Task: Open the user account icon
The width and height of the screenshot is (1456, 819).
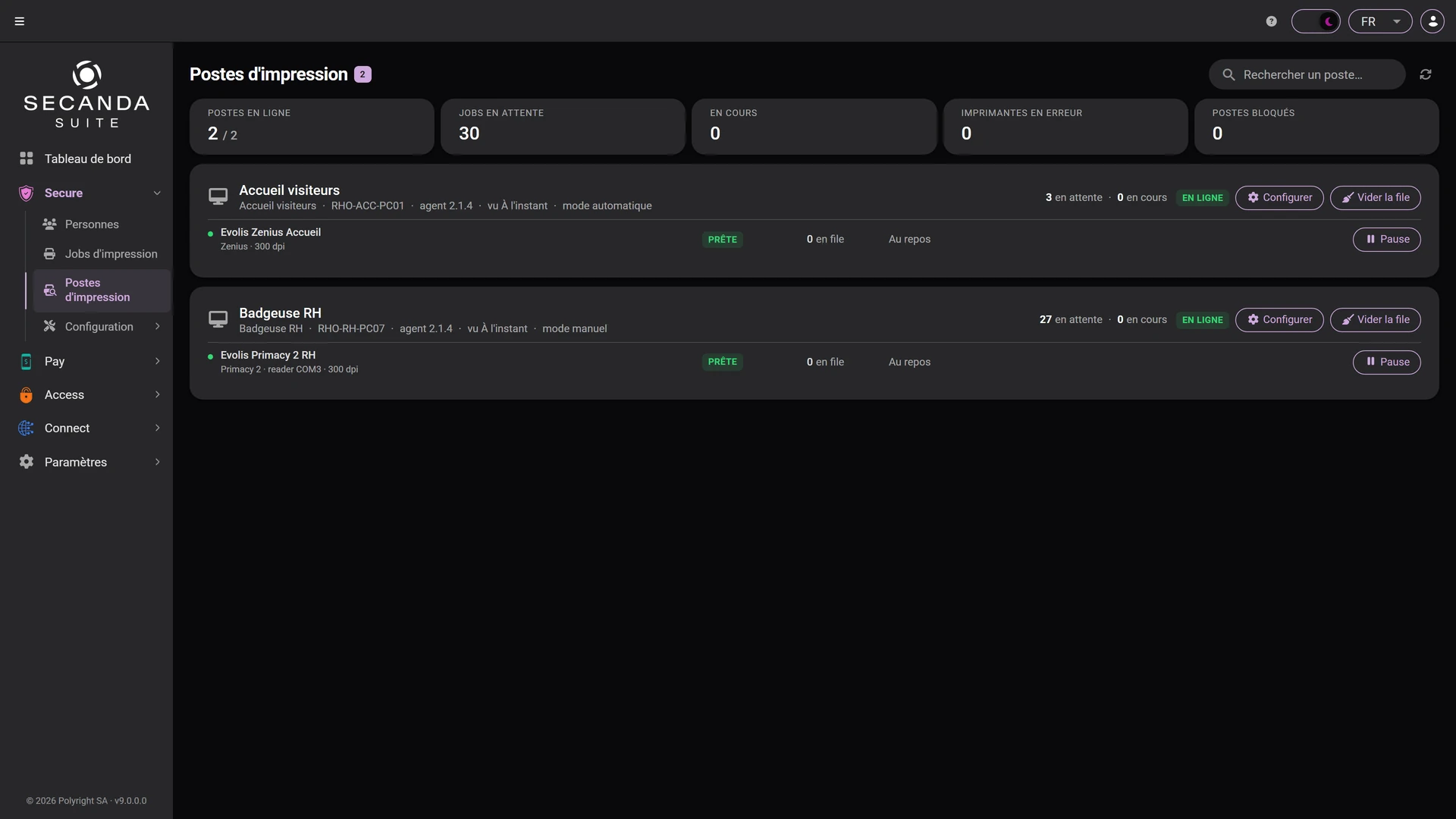Action: pyautogui.click(x=1432, y=21)
